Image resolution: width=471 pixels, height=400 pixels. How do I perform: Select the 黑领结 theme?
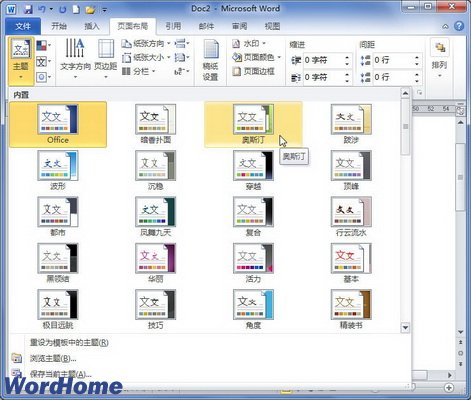(58, 263)
